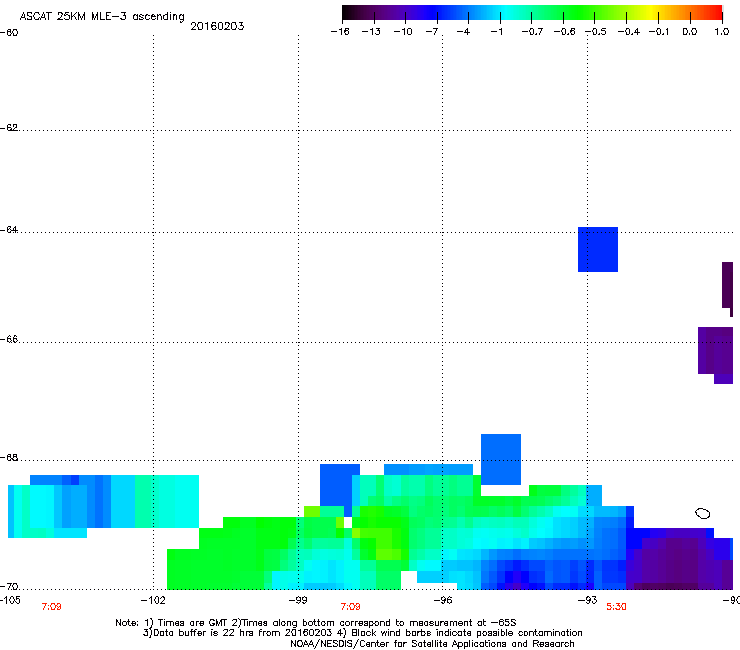Screen dimensions: 740x650
Task: Click the -68 latitude label
Action: (9, 458)
